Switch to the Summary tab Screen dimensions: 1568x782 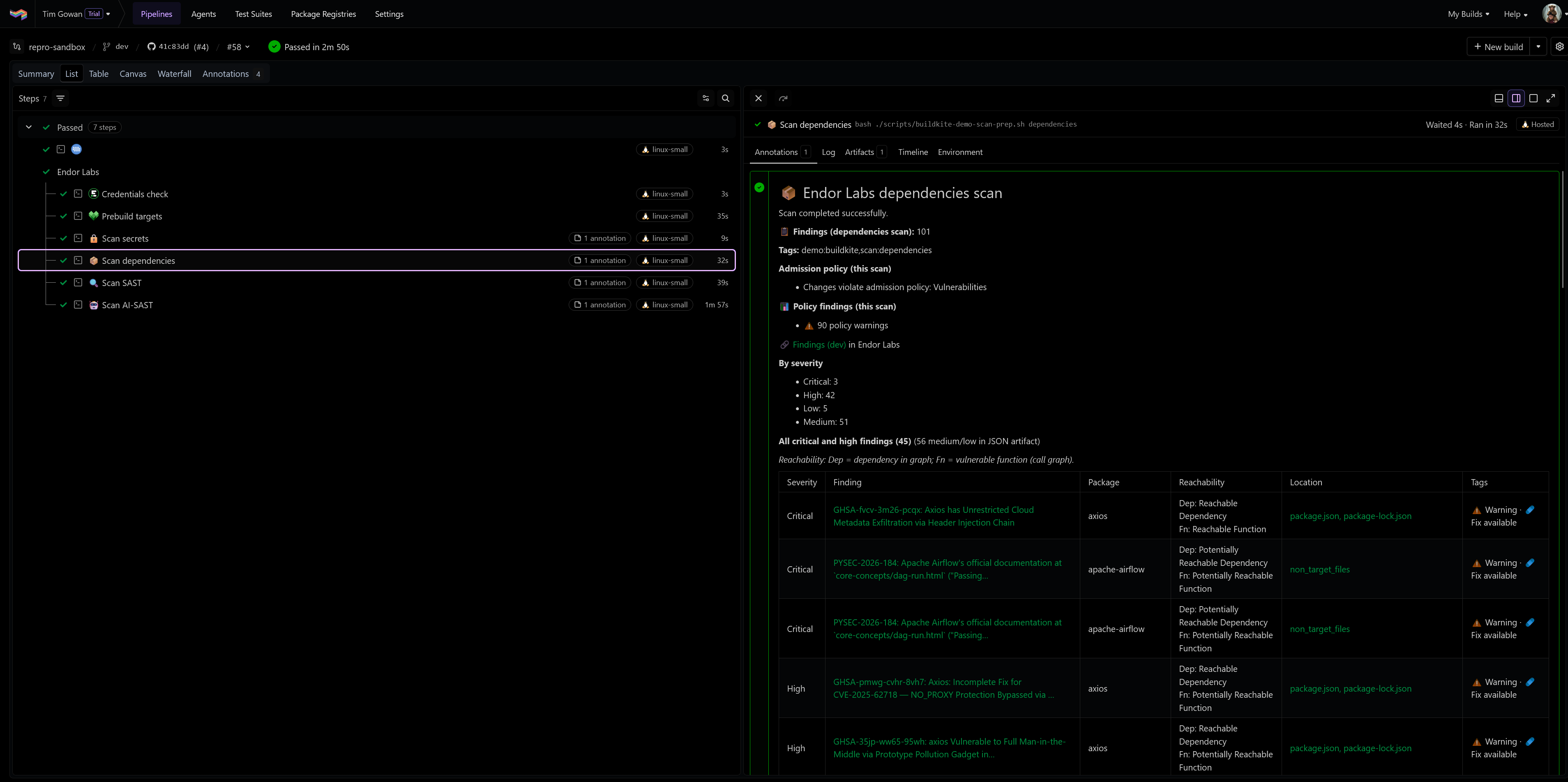36,74
